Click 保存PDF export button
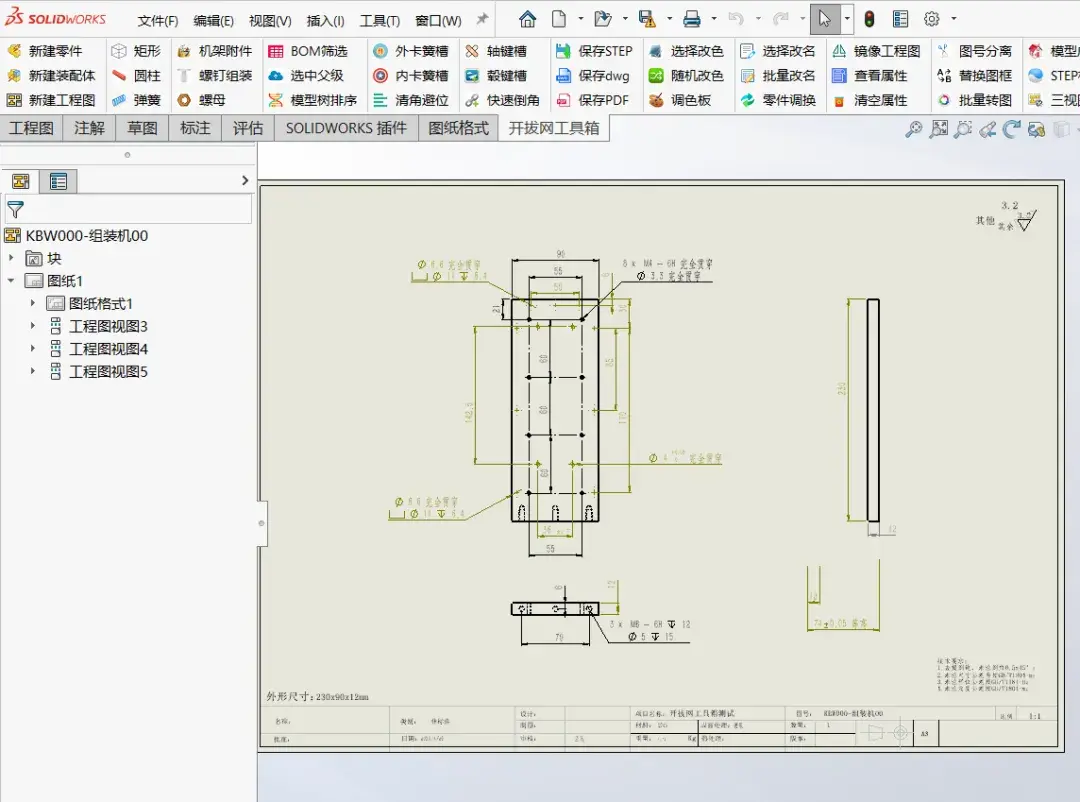 click(592, 101)
